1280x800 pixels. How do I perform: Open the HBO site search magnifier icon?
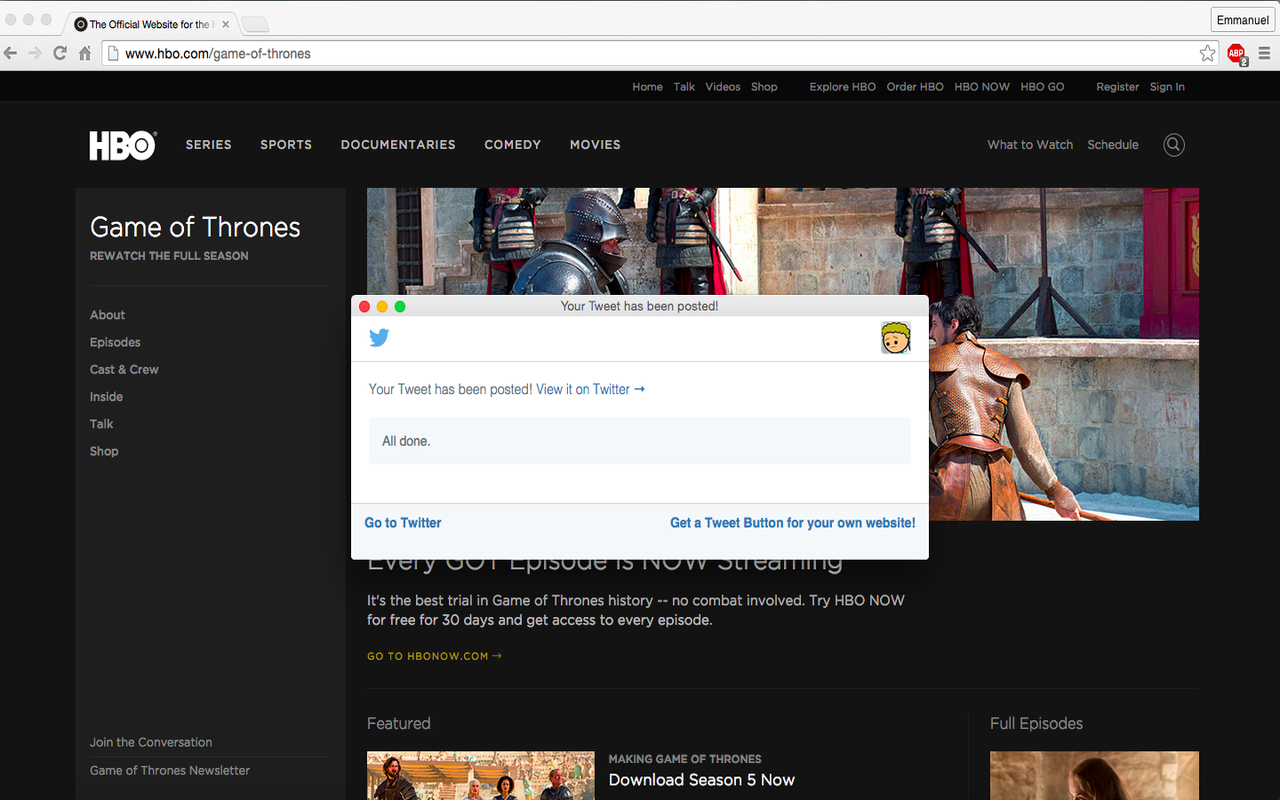(x=1174, y=145)
